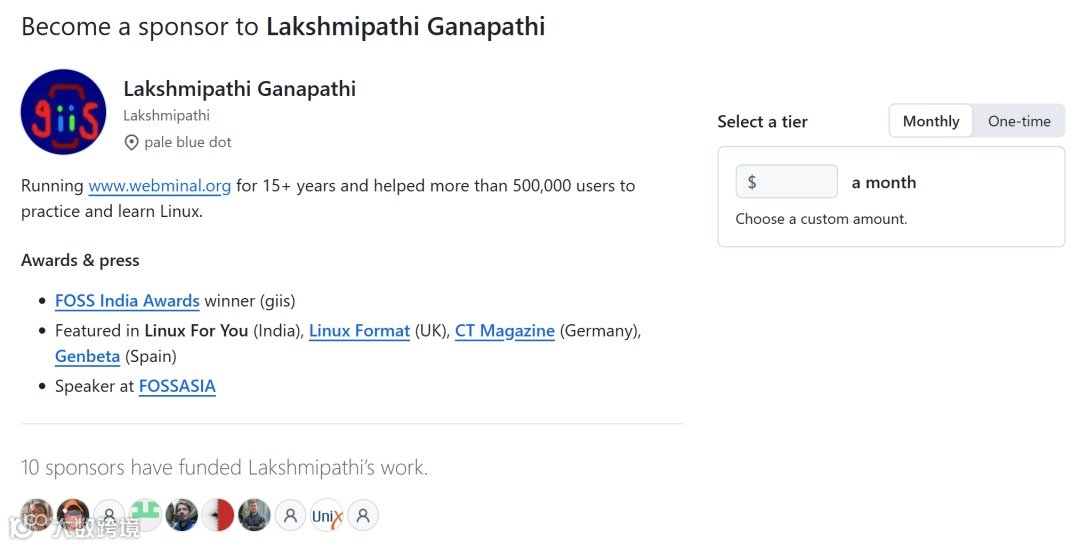Open the Genbeta link
The height and width of the screenshot is (547, 1080).
click(87, 357)
